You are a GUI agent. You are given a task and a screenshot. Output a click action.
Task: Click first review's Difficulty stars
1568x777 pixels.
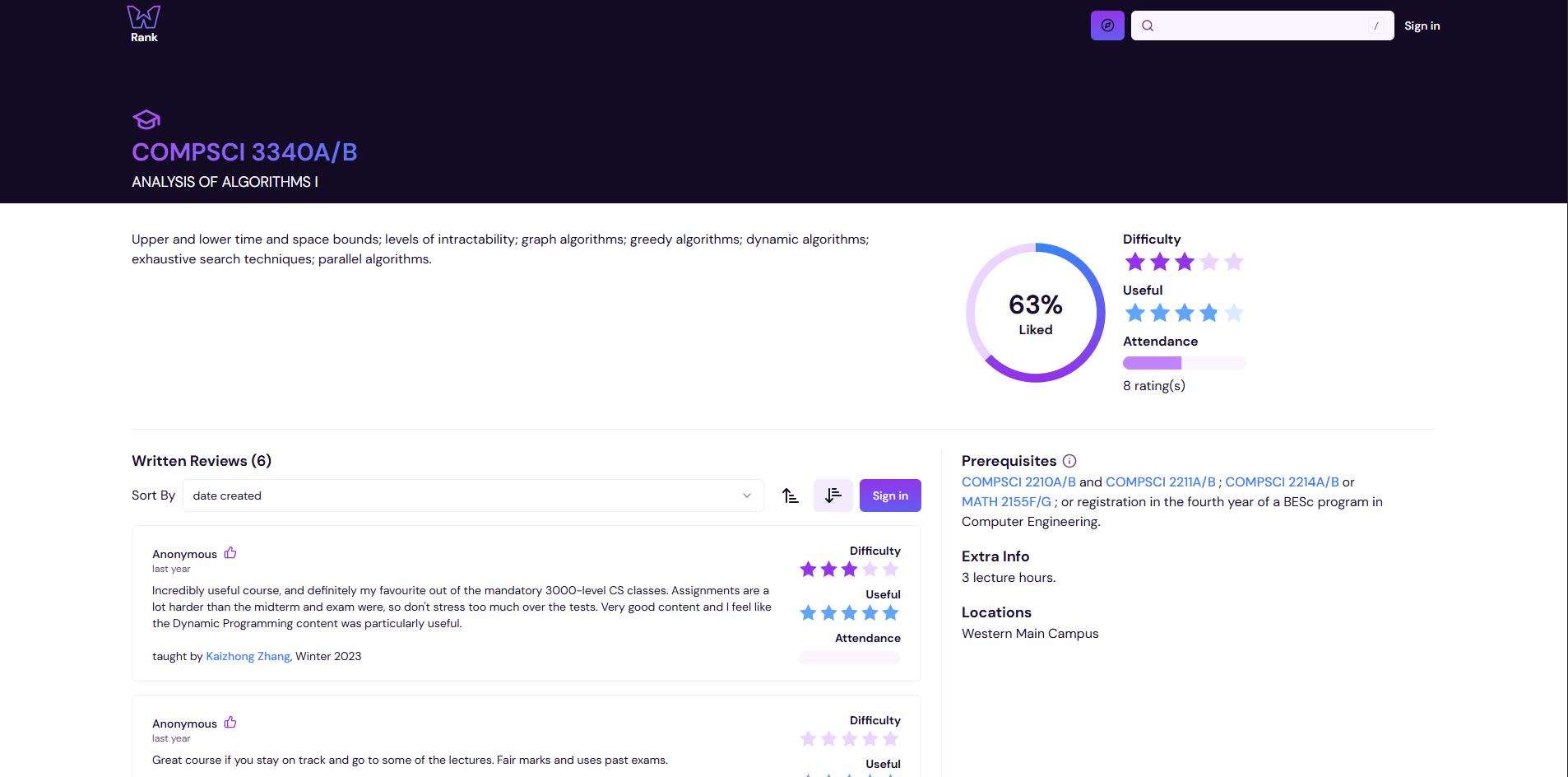pos(849,569)
